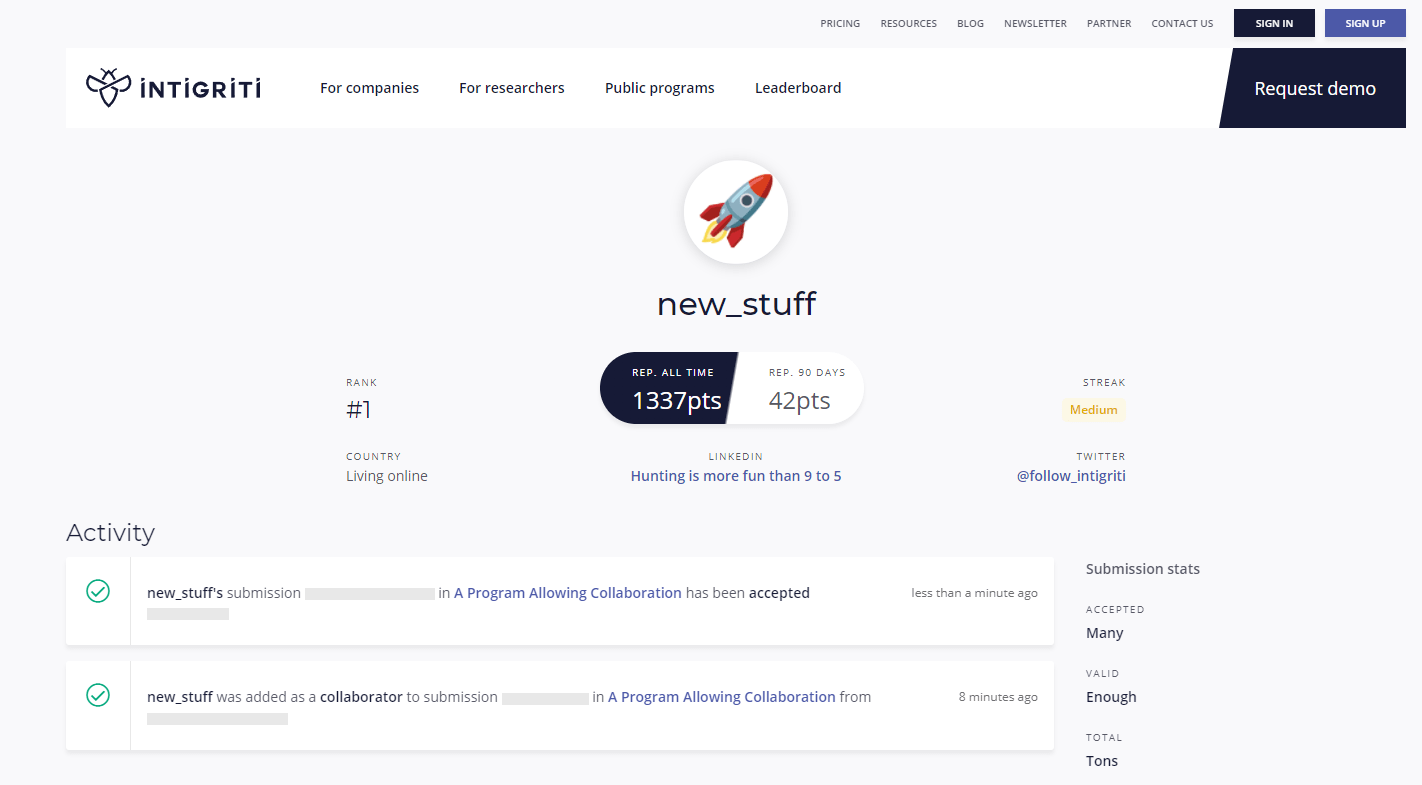Click the '8 minutes ago' timestamp
This screenshot has width=1422, height=785.
998,697
